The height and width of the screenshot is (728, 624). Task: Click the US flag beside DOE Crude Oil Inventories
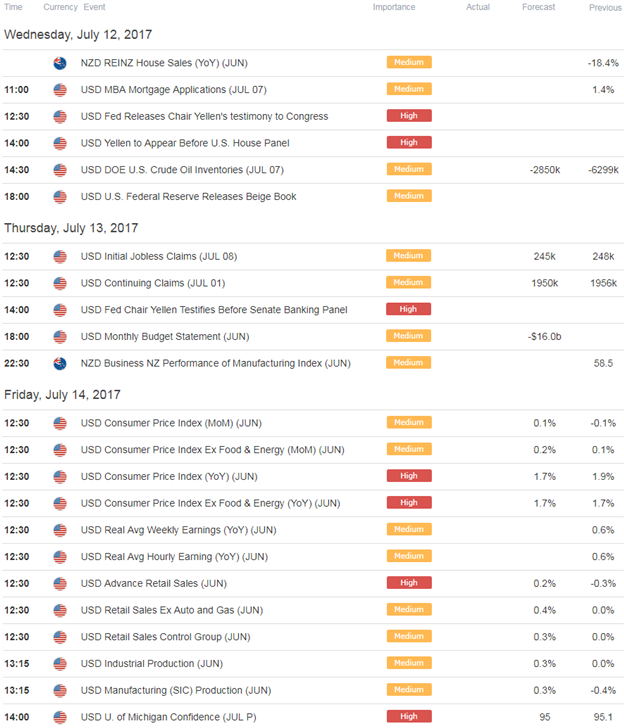tap(60, 170)
